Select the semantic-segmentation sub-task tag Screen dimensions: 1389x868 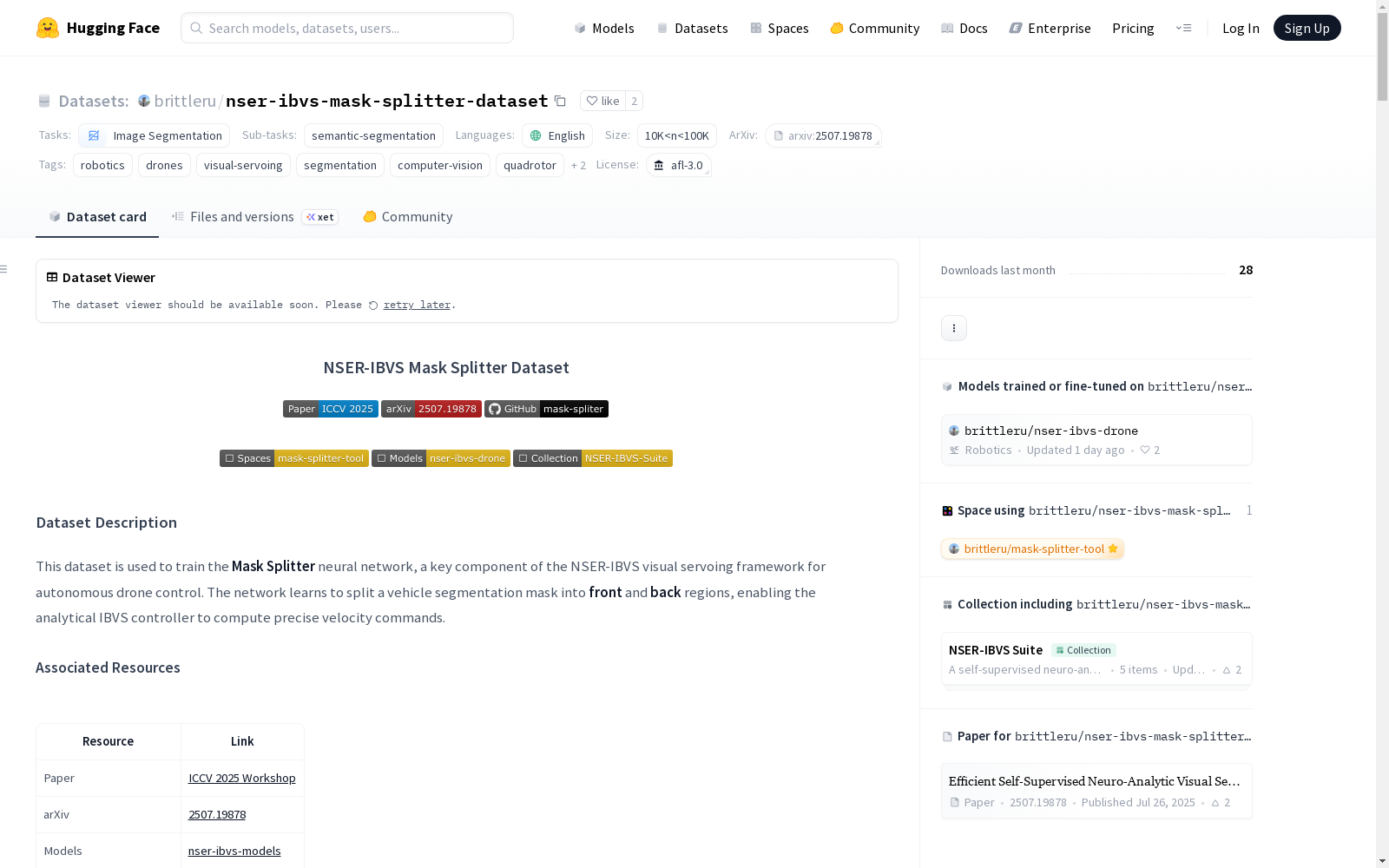pyautogui.click(x=373, y=135)
